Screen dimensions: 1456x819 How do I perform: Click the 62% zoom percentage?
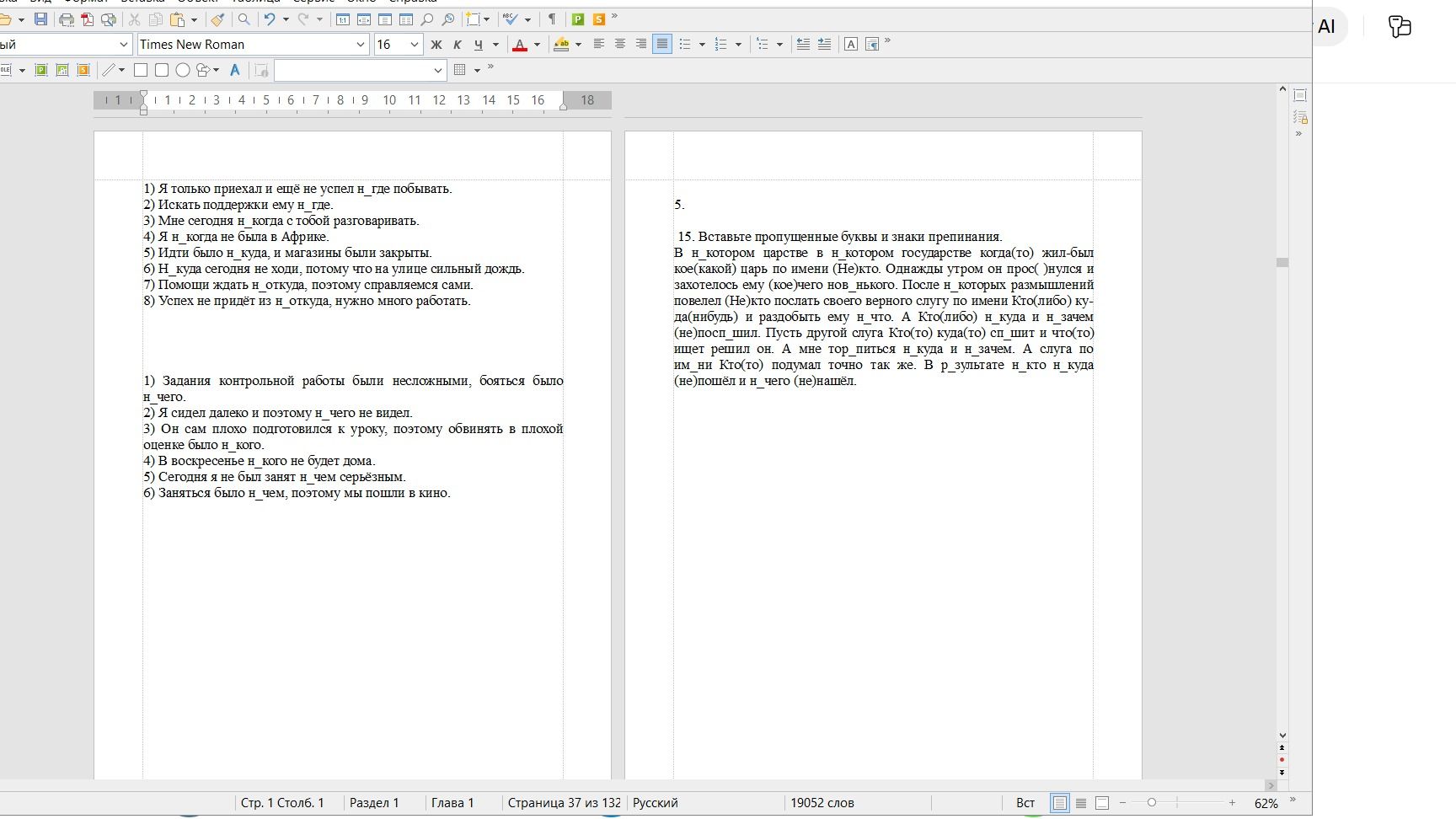(1266, 804)
